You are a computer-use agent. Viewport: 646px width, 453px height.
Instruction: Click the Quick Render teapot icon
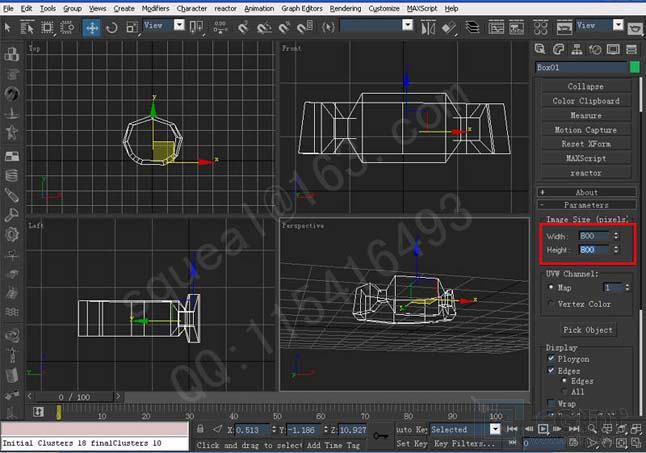(636, 28)
